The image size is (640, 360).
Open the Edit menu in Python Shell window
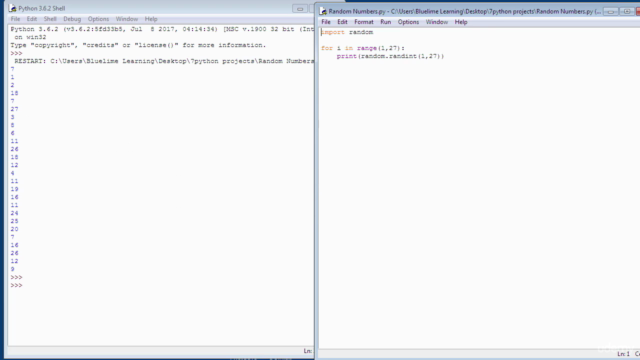tap(31, 19)
